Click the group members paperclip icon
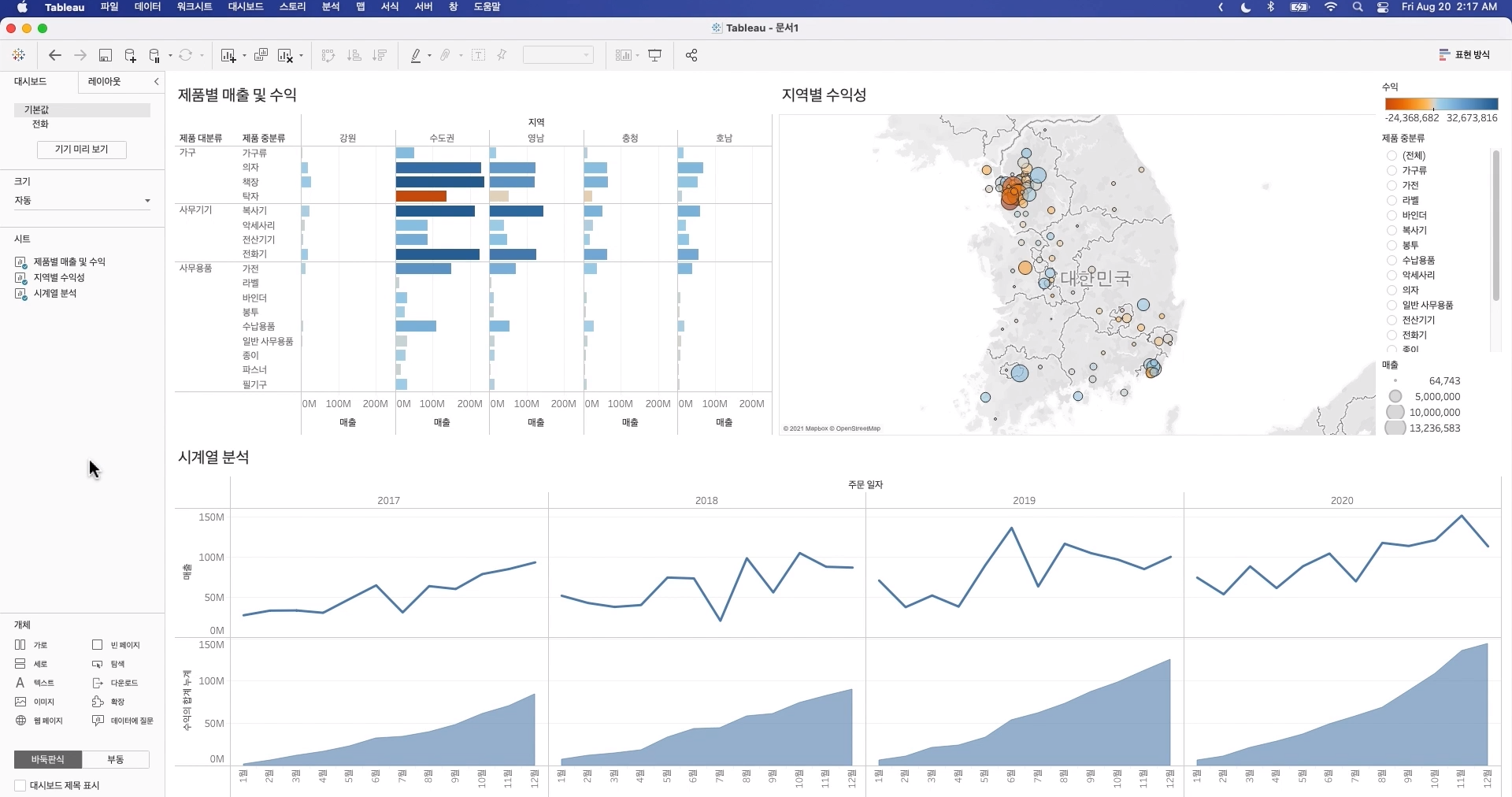Screen dimensions: 1512x797 point(446,55)
